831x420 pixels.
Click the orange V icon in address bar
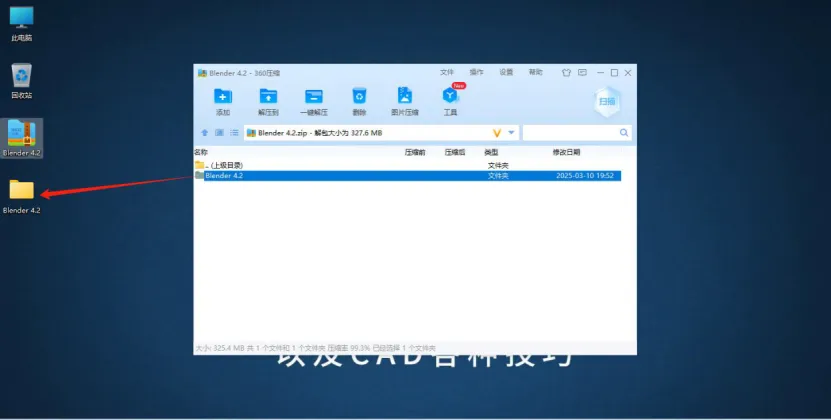pyautogui.click(x=497, y=133)
